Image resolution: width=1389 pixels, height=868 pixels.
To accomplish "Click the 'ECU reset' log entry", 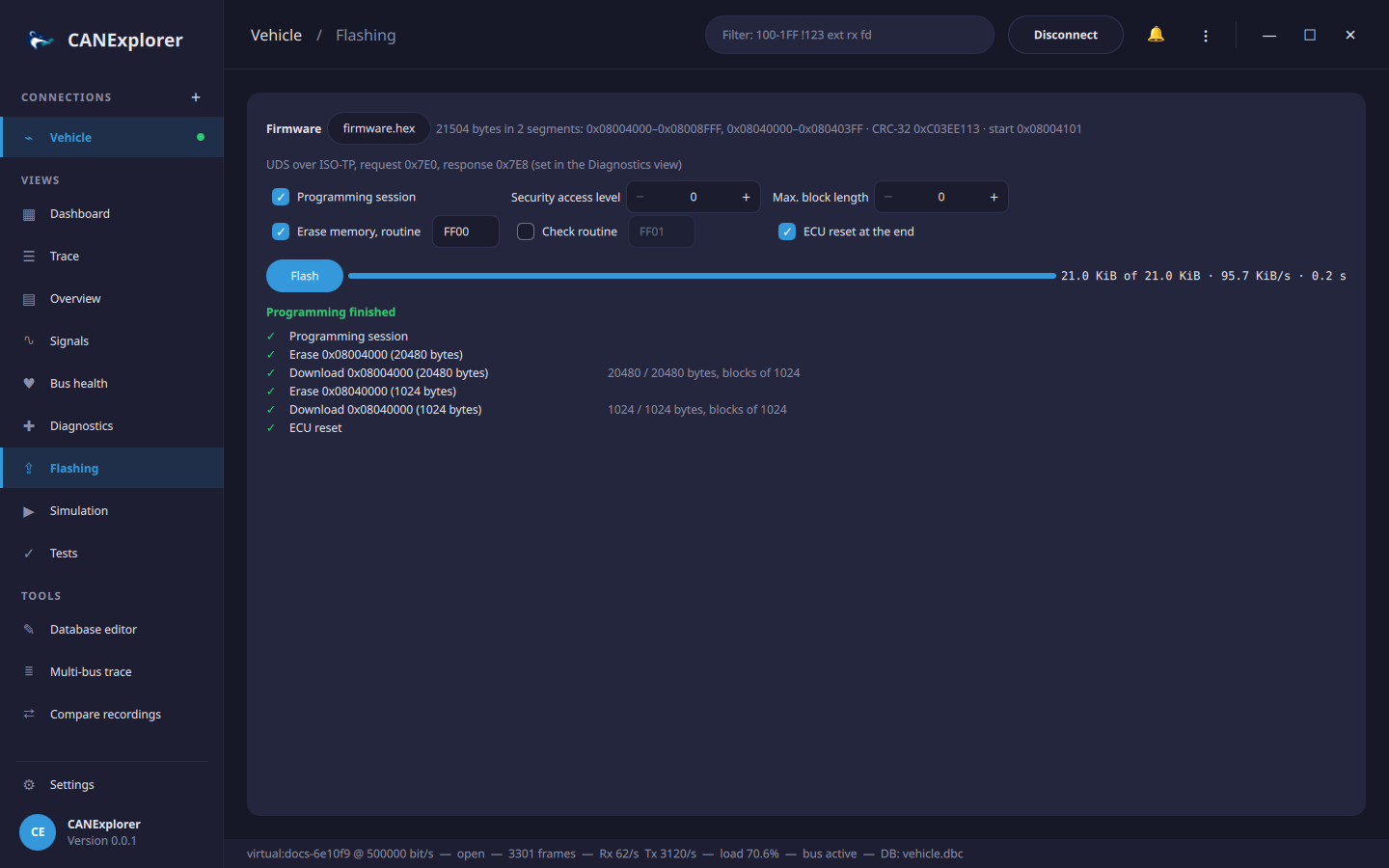I will (315, 428).
